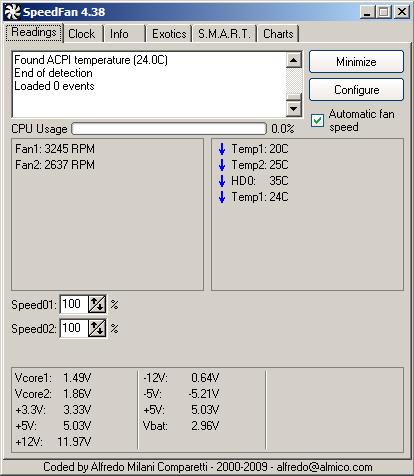Image resolution: width=414 pixels, height=476 pixels.
Task: Click the +3.3V 3.33V voltage reading
Action: coord(53,410)
